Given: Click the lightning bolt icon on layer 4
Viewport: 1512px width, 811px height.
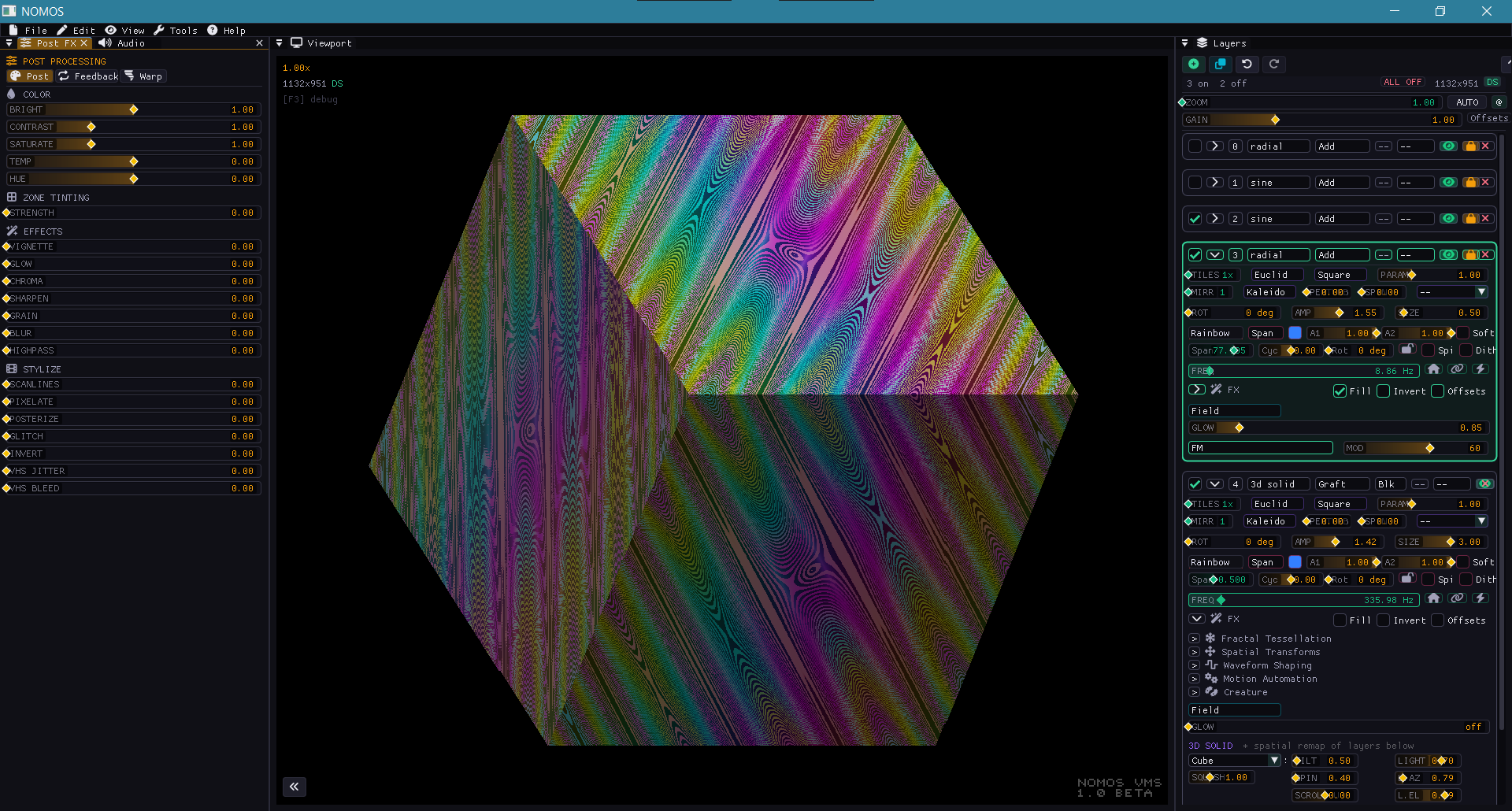Looking at the screenshot, I should pyautogui.click(x=1481, y=598).
